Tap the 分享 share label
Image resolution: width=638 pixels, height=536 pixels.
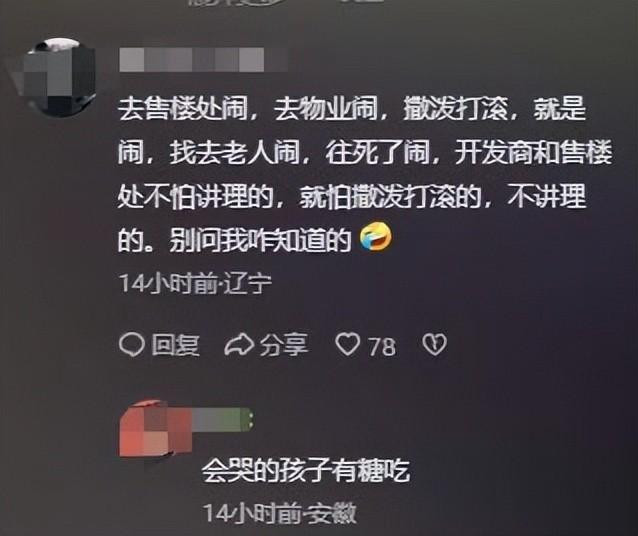point(284,345)
